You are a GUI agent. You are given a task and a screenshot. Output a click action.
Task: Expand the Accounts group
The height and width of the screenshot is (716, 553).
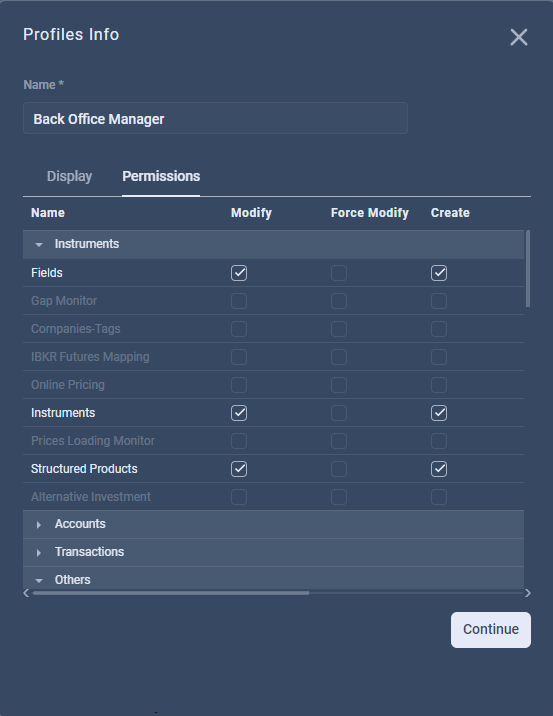coord(39,525)
